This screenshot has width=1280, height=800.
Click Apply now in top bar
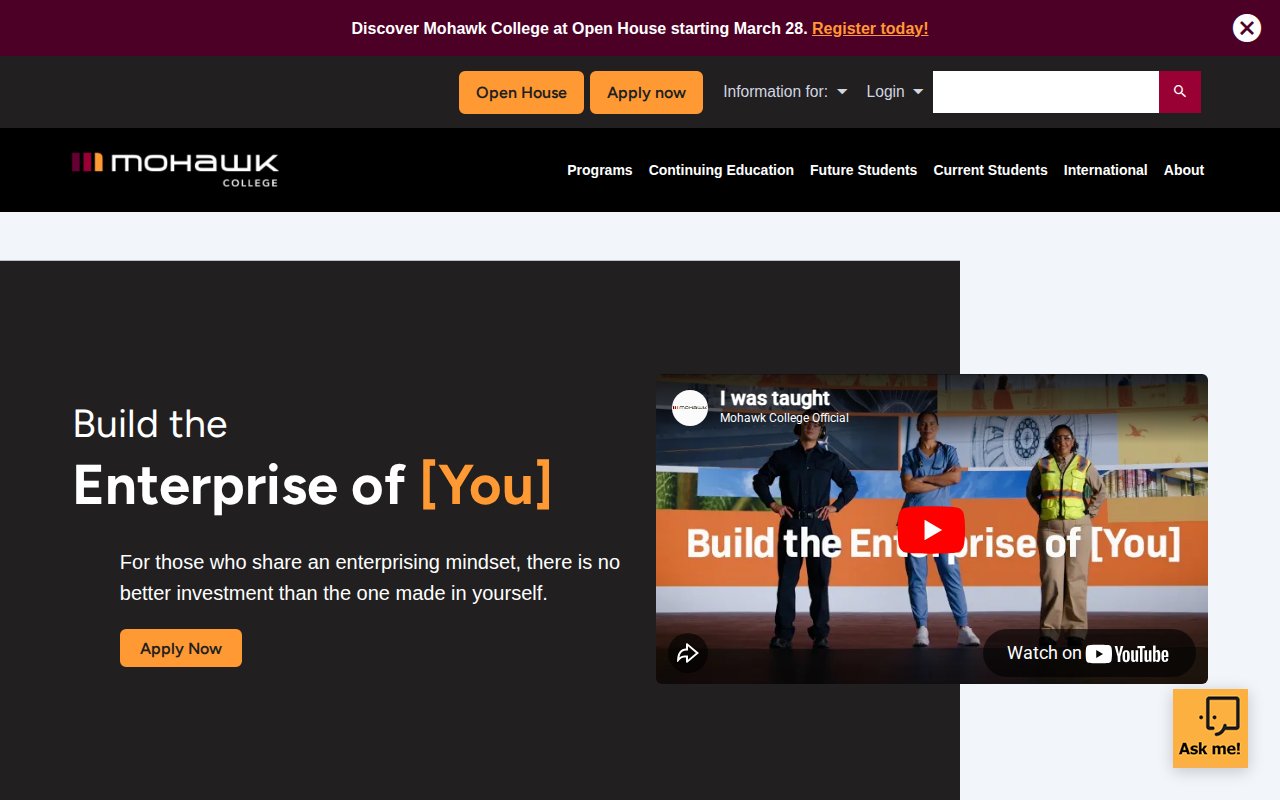click(646, 92)
